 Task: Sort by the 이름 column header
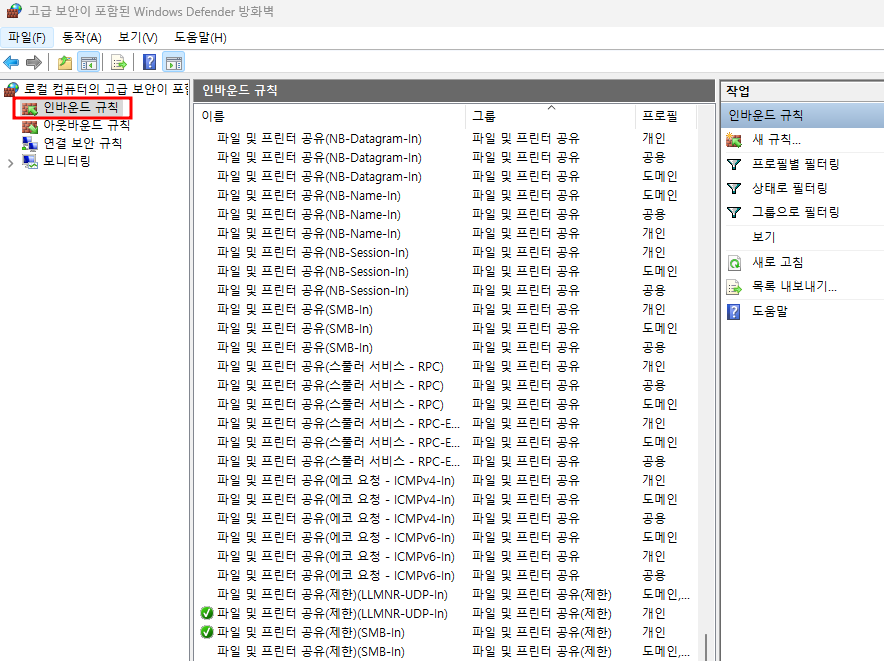pos(330,116)
